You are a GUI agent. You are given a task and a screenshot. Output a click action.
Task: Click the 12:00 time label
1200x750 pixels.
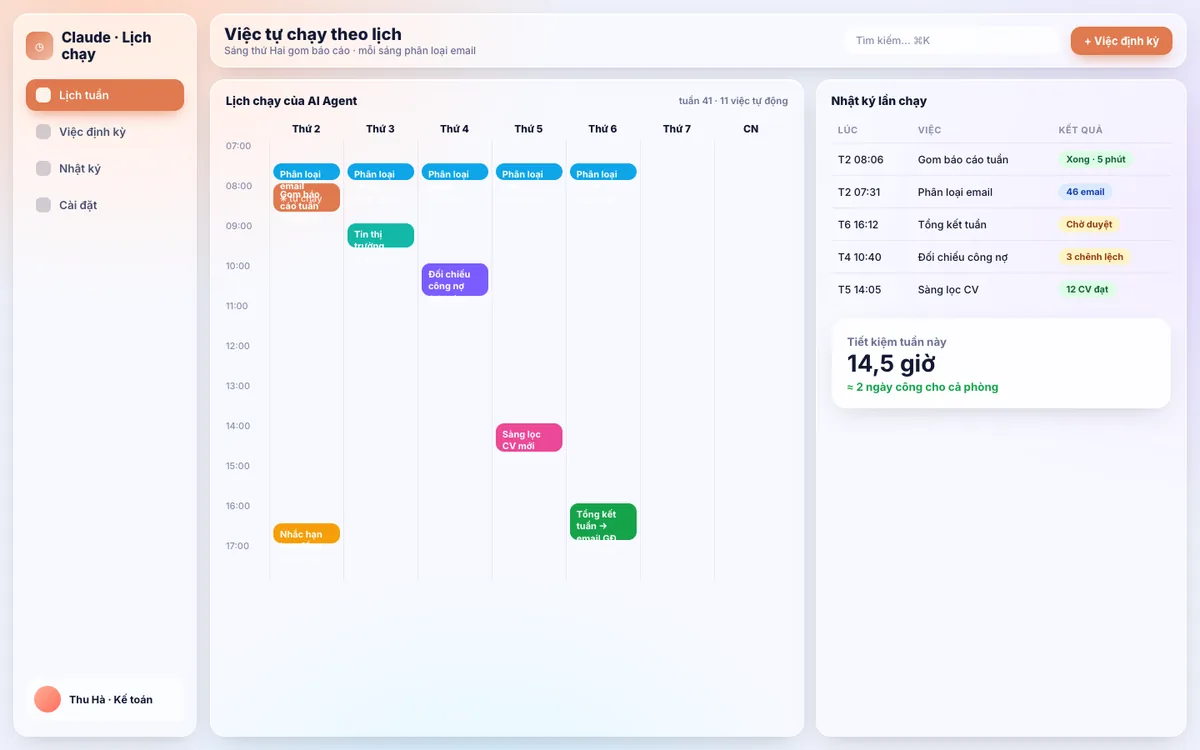click(x=238, y=346)
